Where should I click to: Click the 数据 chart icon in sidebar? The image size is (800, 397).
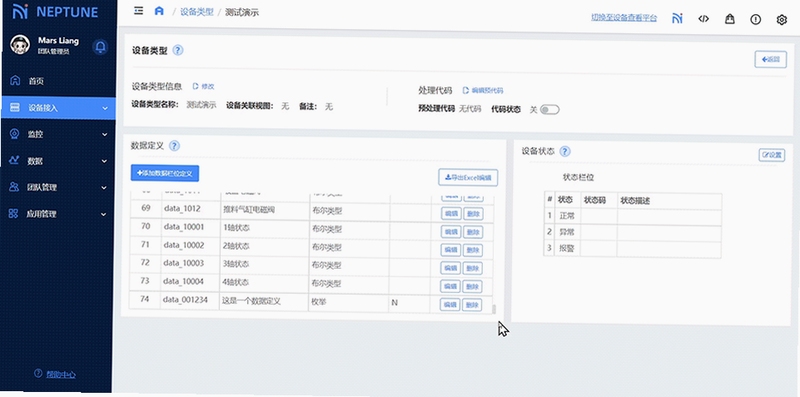tap(14, 160)
